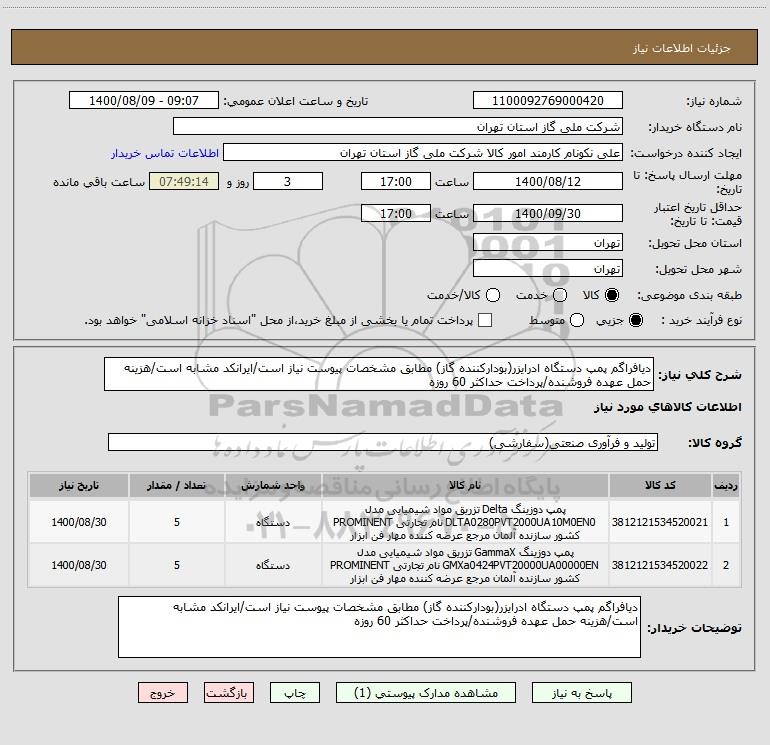
Task: Click the need date in row 1
Action: pos(79,522)
